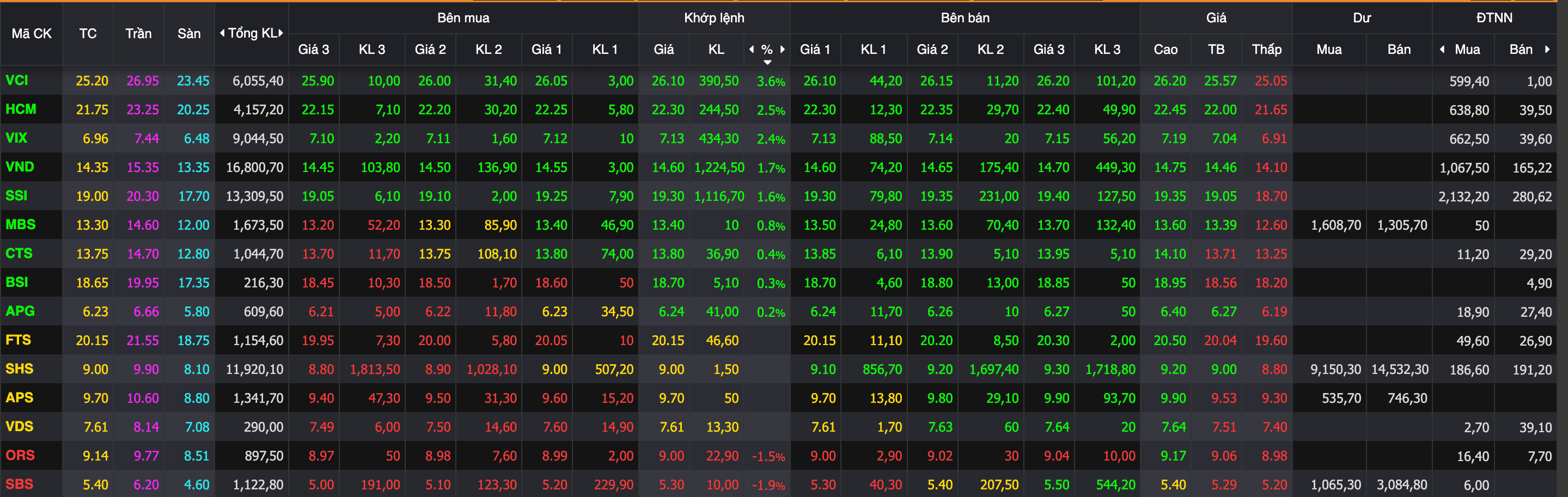Click the ĐTNN group header
This screenshot has height=497, width=1568.
[1494, 17]
